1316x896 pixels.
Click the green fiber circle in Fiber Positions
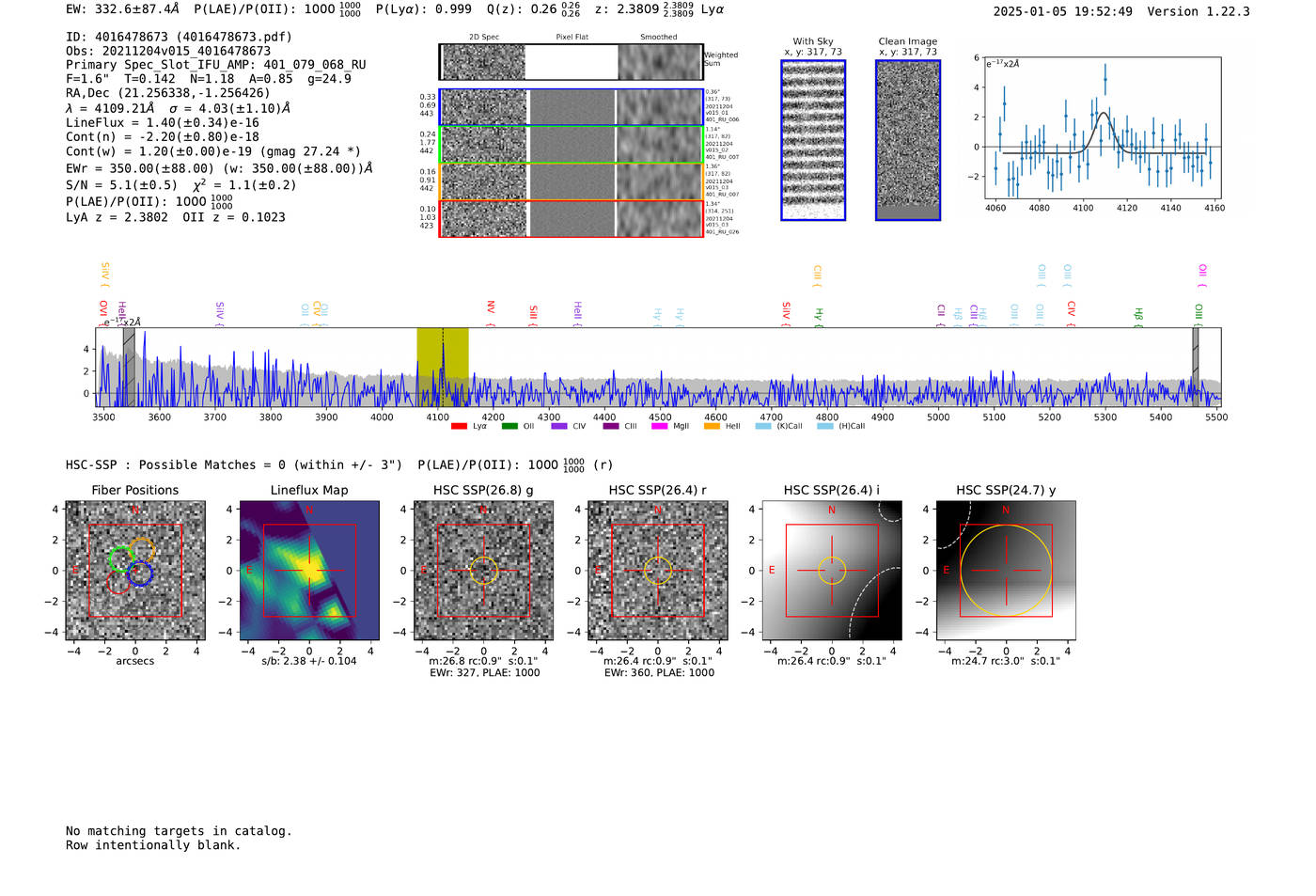121,559
